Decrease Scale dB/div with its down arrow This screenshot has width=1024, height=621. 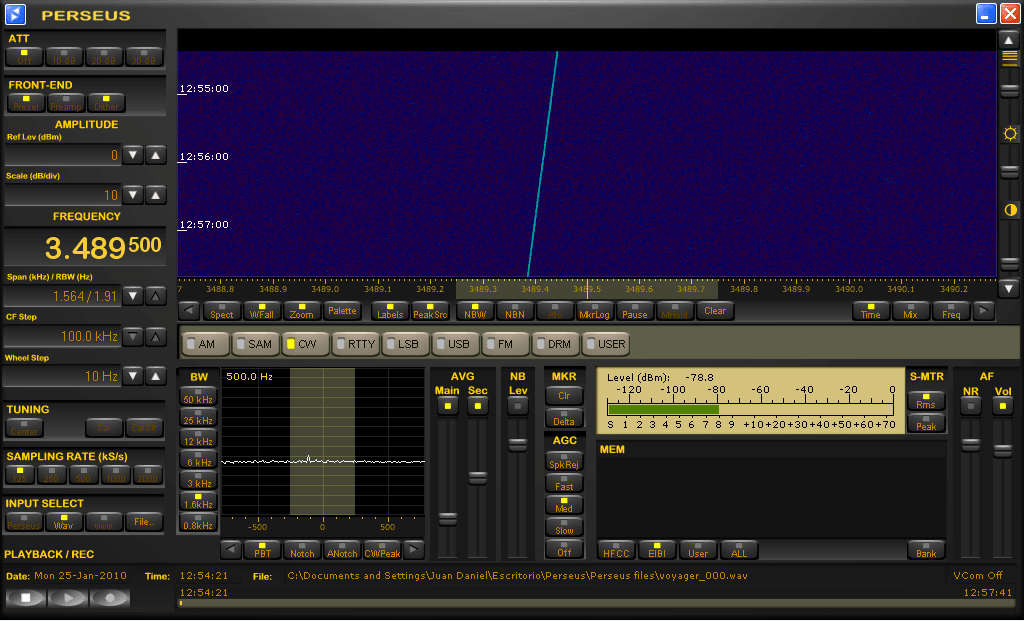point(133,195)
